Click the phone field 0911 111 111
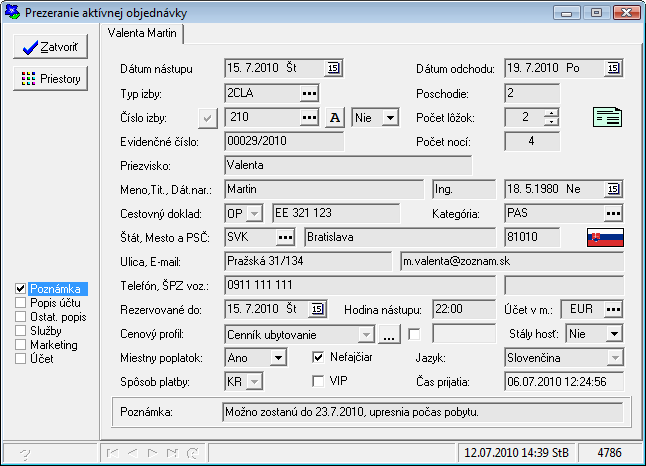The height and width of the screenshot is (466, 646). point(360,285)
